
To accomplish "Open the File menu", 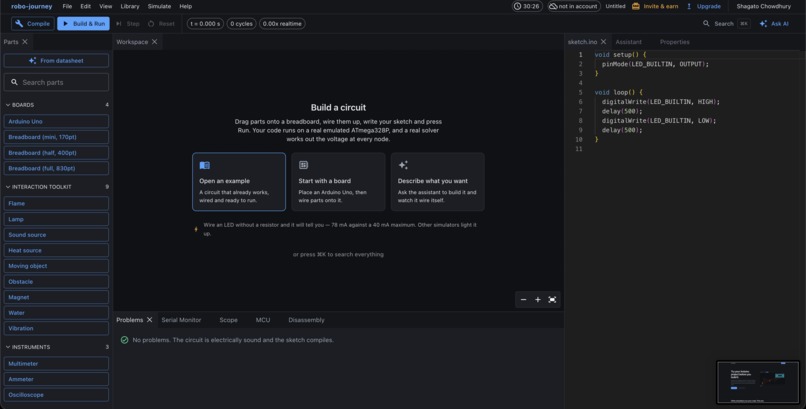I will point(67,6).
